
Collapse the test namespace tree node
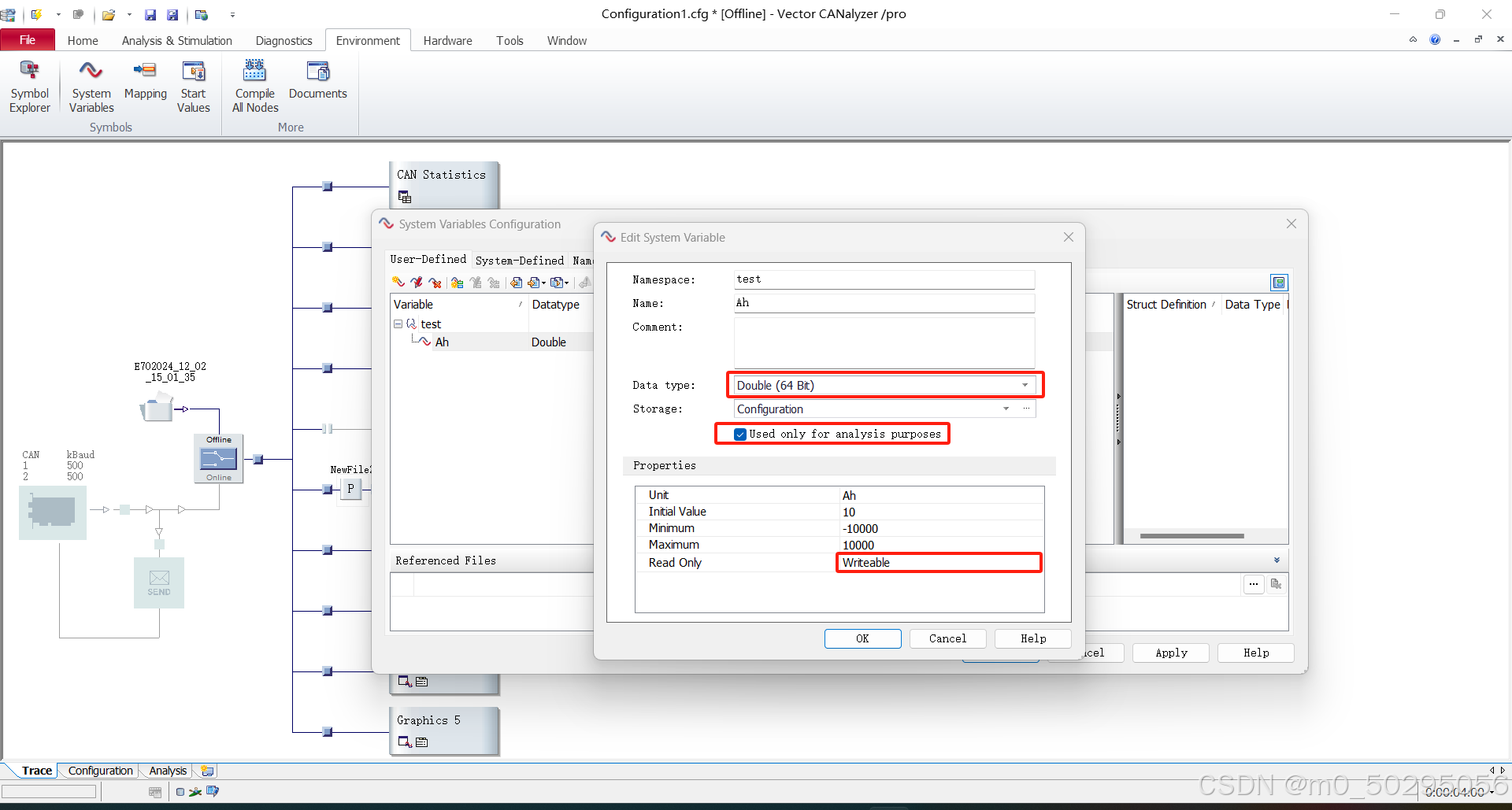[x=398, y=324]
